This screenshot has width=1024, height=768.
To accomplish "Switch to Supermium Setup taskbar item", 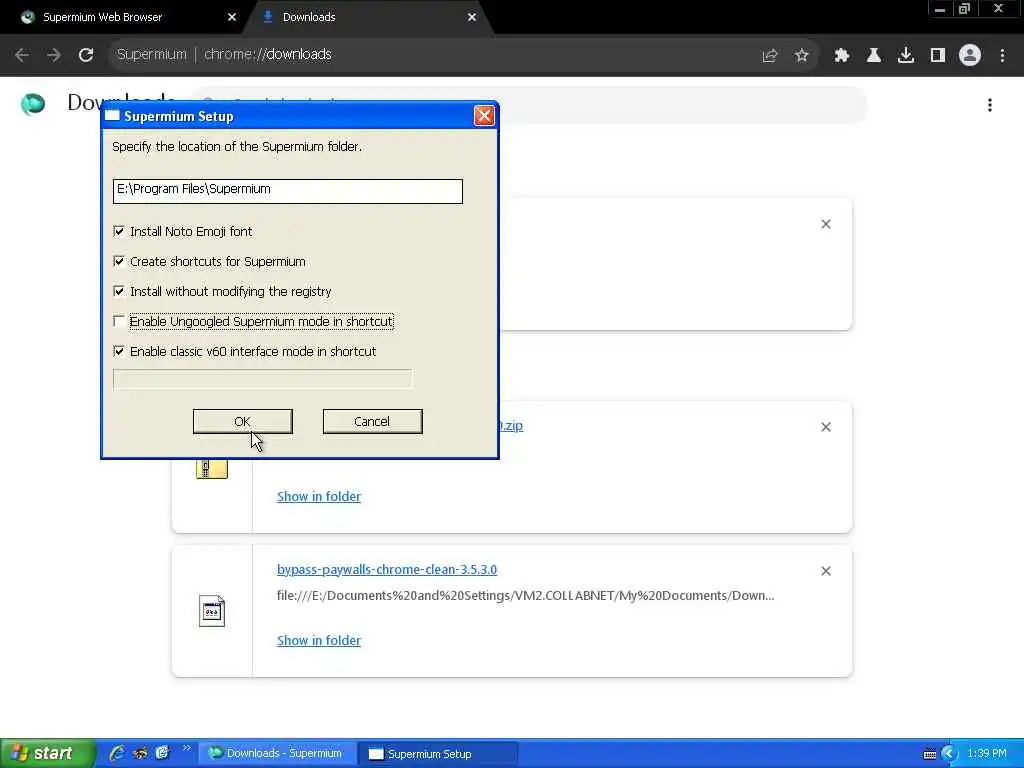I will click(439, 754).
